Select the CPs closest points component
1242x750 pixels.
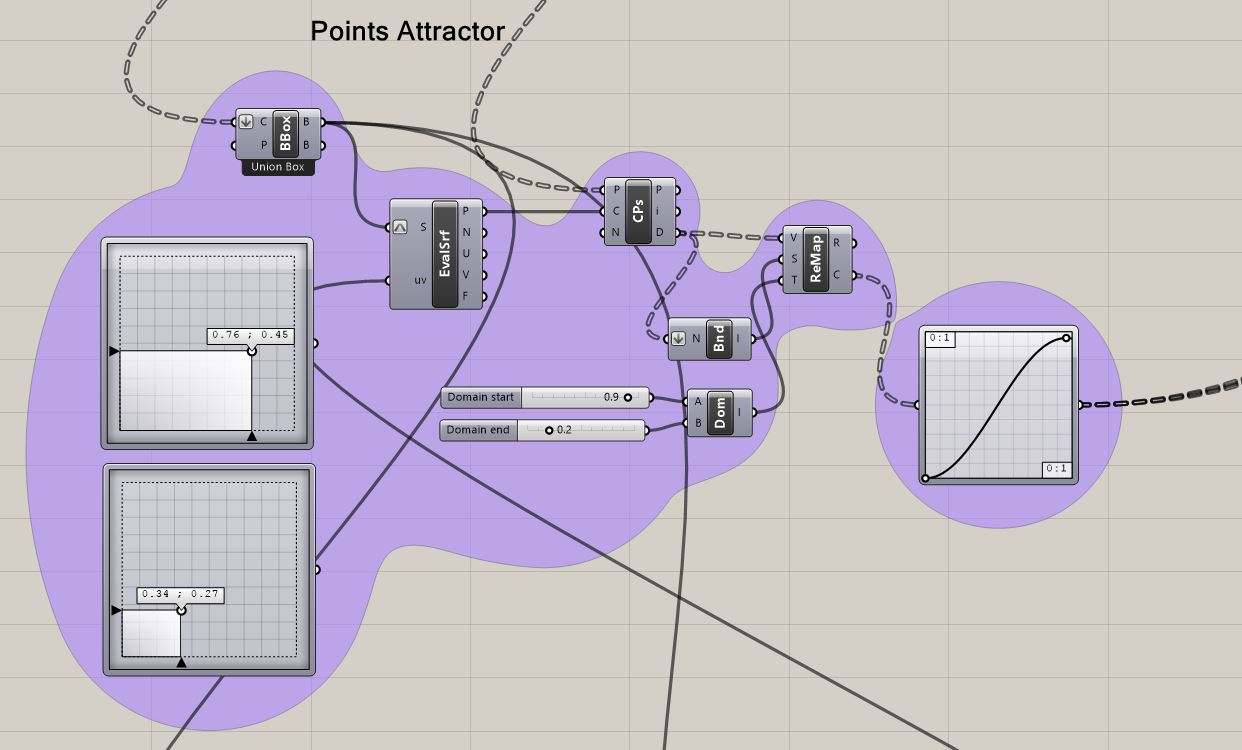tap(638, 211)
